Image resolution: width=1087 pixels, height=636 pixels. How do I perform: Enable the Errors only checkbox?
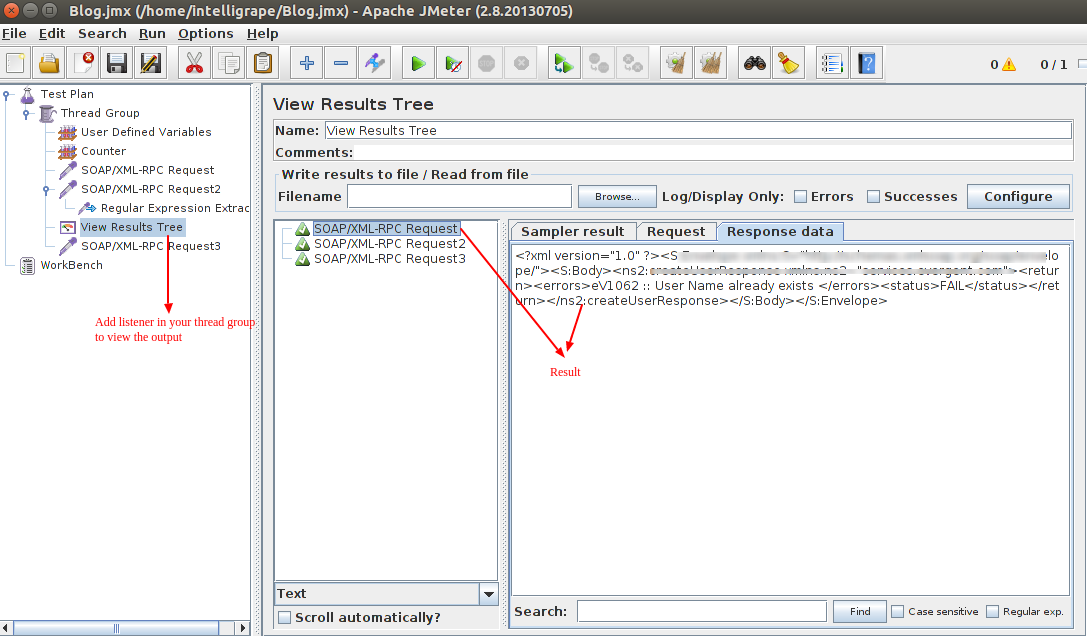[x=800, y=197]
